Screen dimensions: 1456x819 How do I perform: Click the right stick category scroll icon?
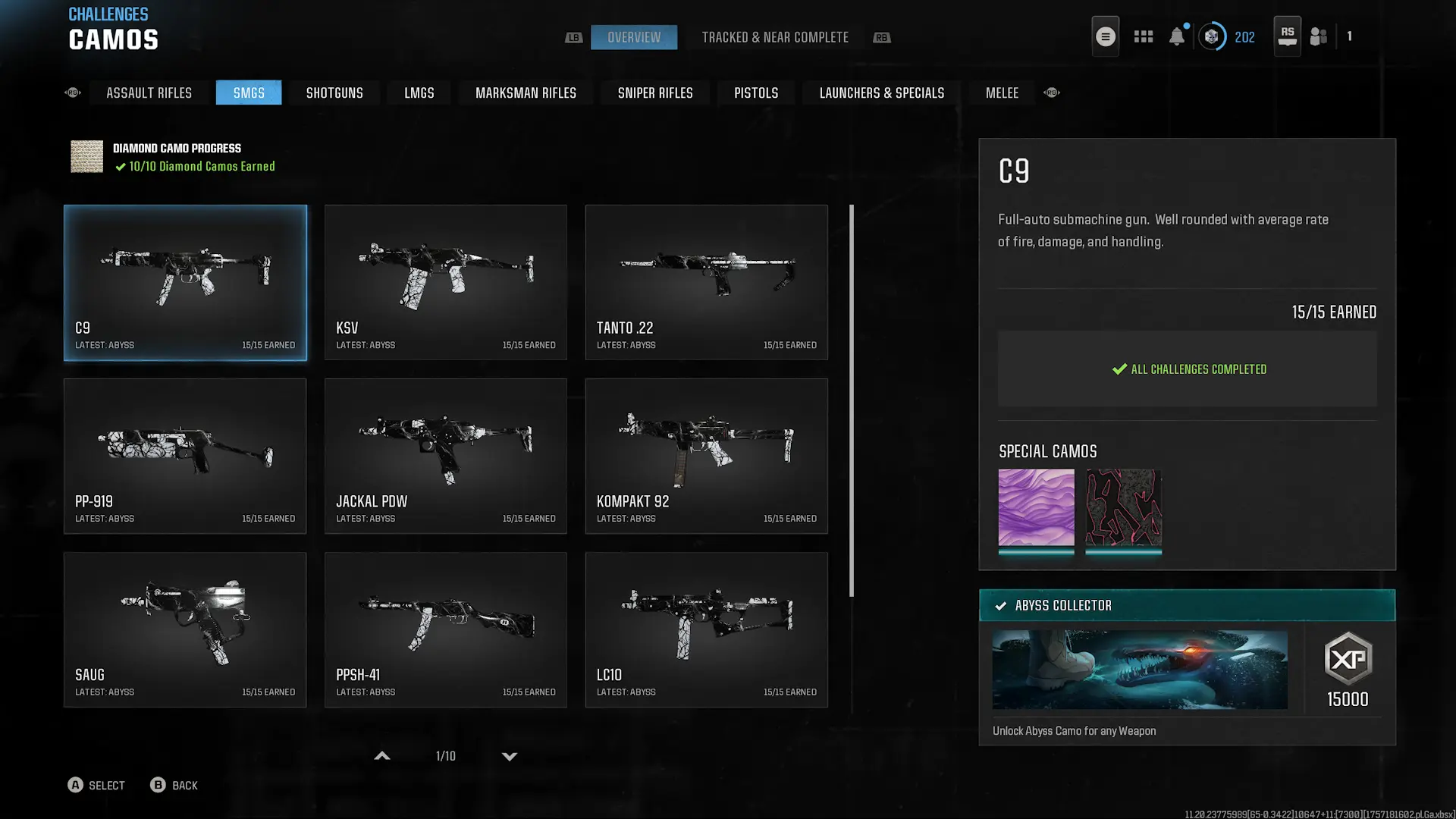pyautogui.click(x=1051, y=93)
